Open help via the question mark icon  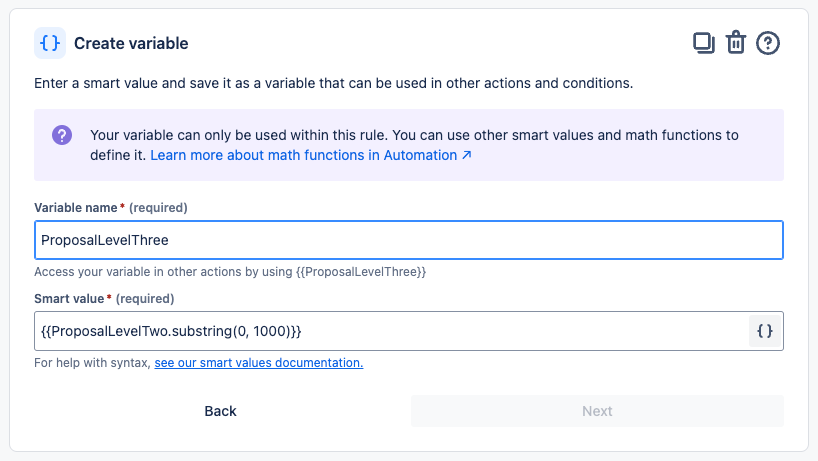768,43
